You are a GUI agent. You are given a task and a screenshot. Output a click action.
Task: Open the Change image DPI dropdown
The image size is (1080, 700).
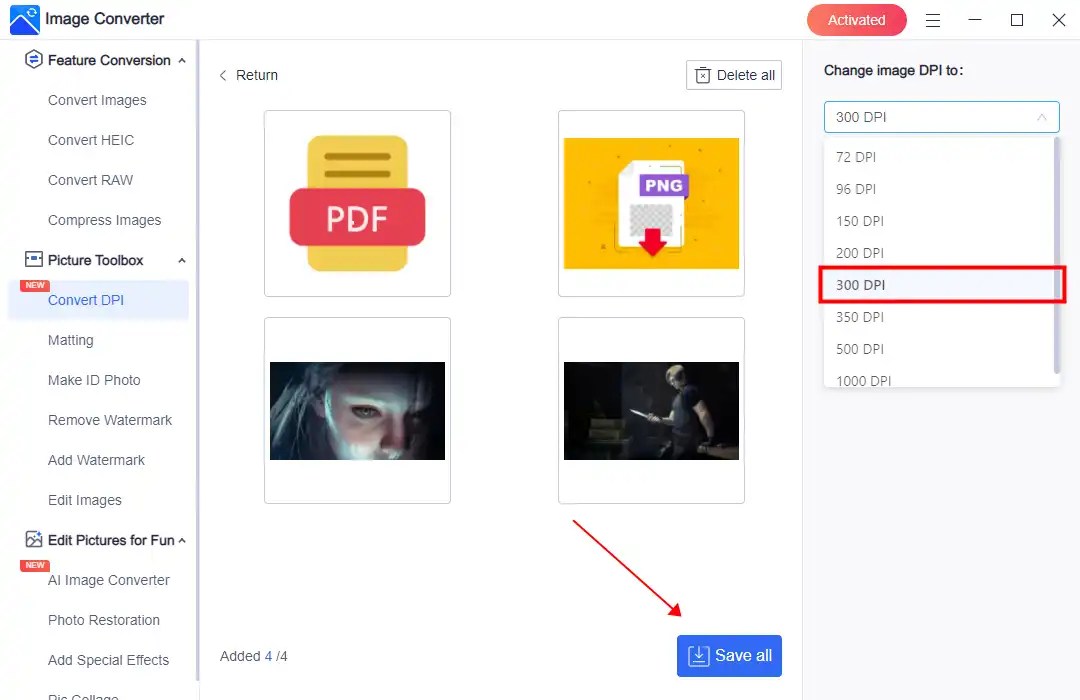[940, 117]
